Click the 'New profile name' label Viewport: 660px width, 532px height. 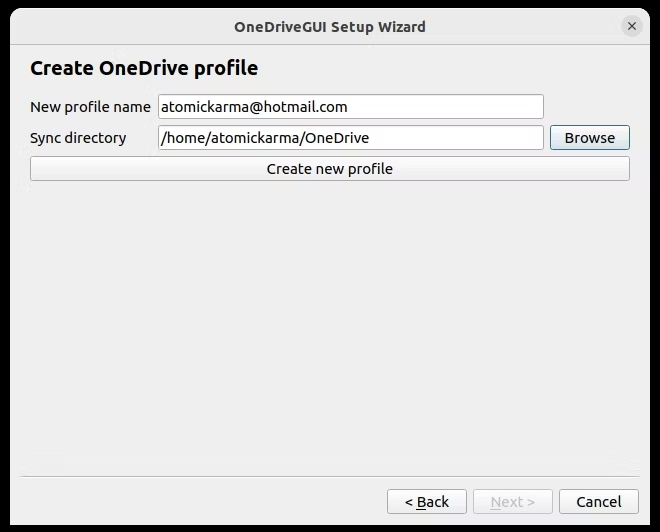[x=90, y=107]
